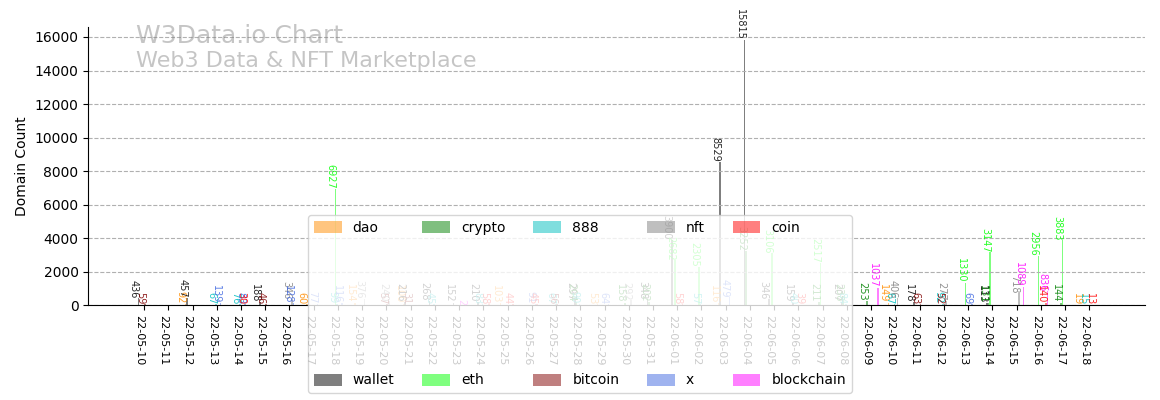Click the red coin legend swatch

[746, 228]
